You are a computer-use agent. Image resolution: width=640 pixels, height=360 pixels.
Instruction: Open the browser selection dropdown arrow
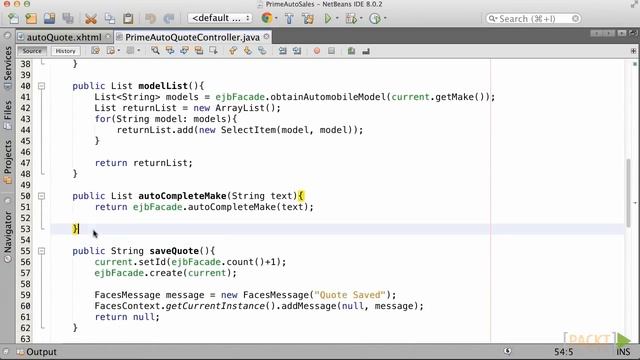coord(276,18)
